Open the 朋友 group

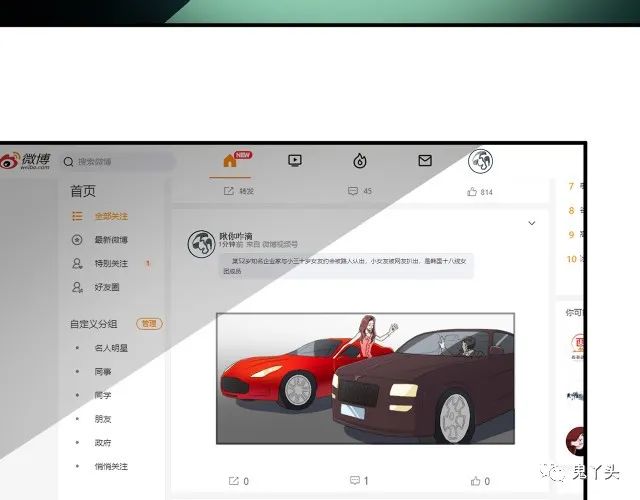pyautogui.click(x=103, y=419)
